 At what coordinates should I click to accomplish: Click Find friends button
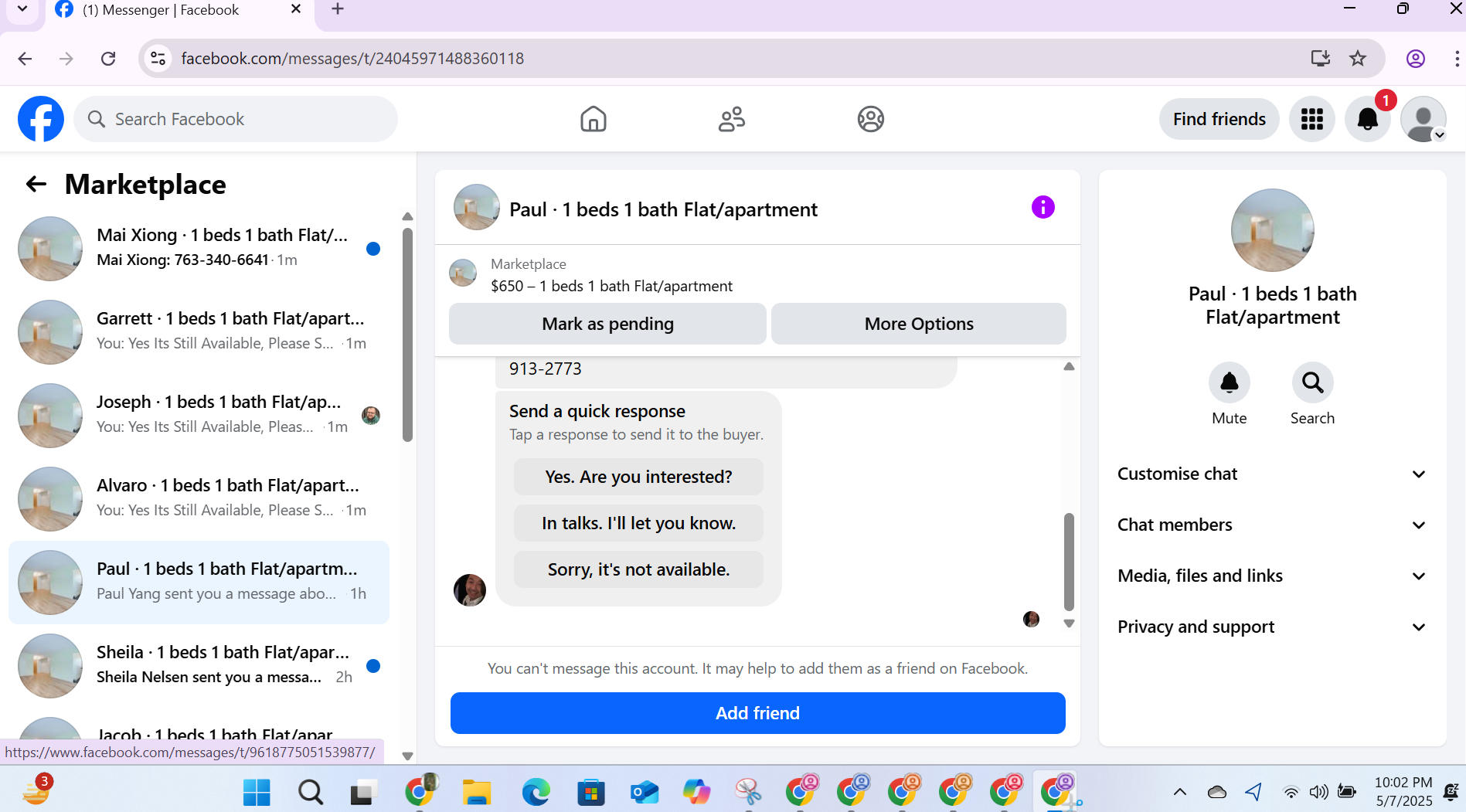(x=1219, y=119)
